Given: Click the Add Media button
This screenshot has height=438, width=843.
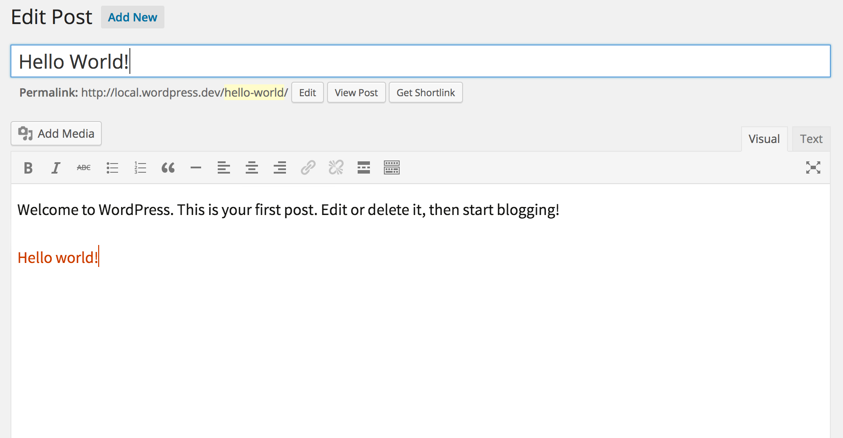Looking at the screenshot, I should (56, 133).
